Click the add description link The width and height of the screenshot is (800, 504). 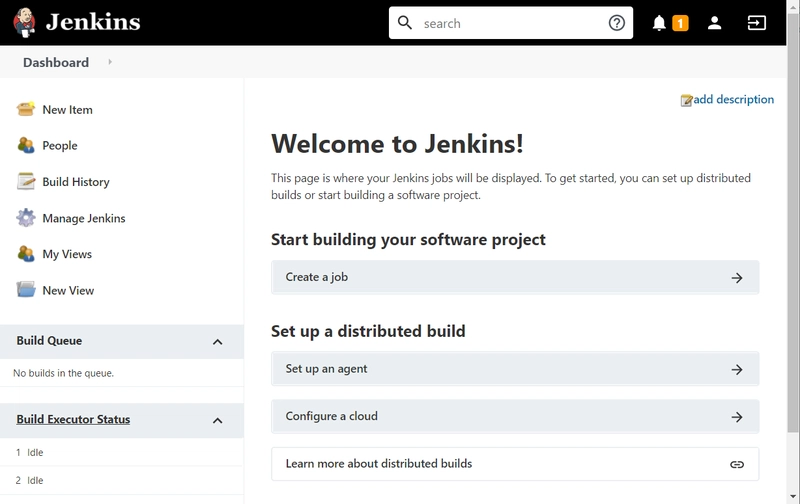coord(733,100)
